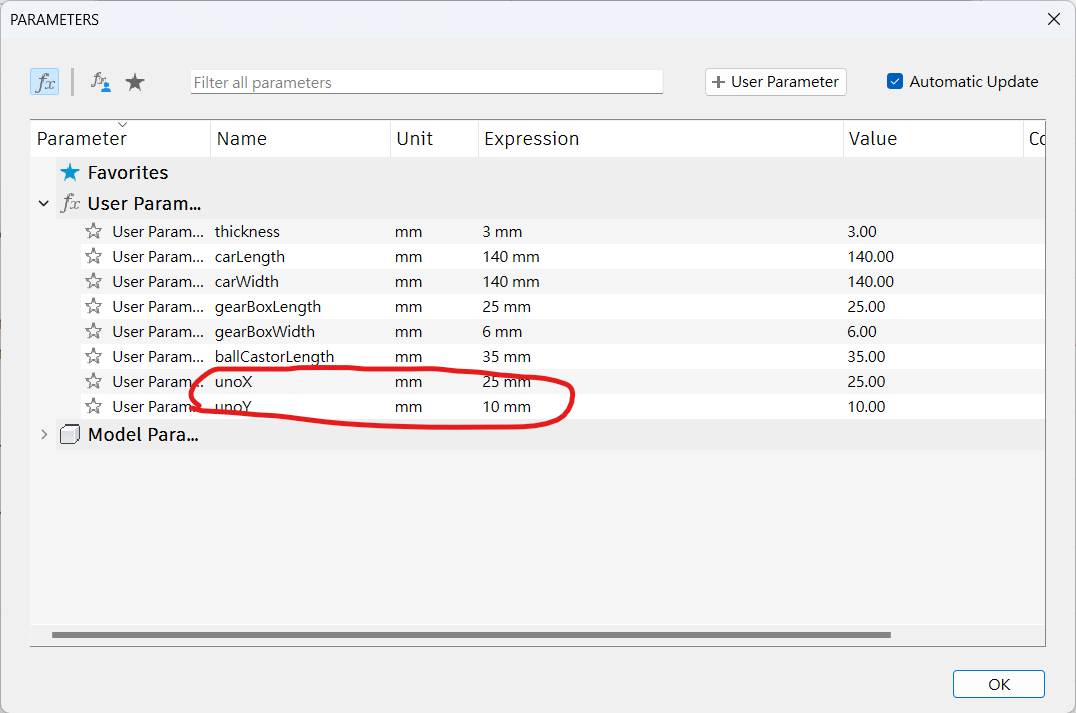Image resolution: width=1076 pixels, height=713 pixels.
Task: Click the horizontal scrollbar of the table
Action: pos(470,634)
